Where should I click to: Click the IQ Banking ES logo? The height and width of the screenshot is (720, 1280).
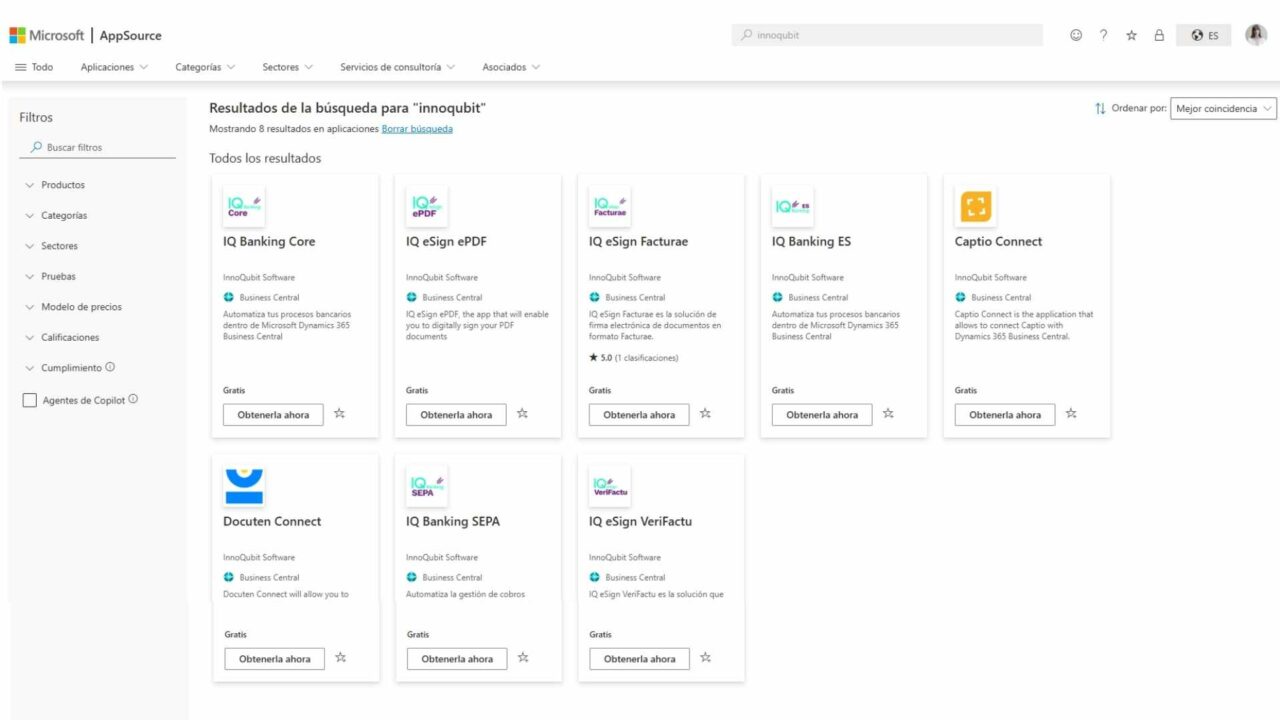point(793,206)
